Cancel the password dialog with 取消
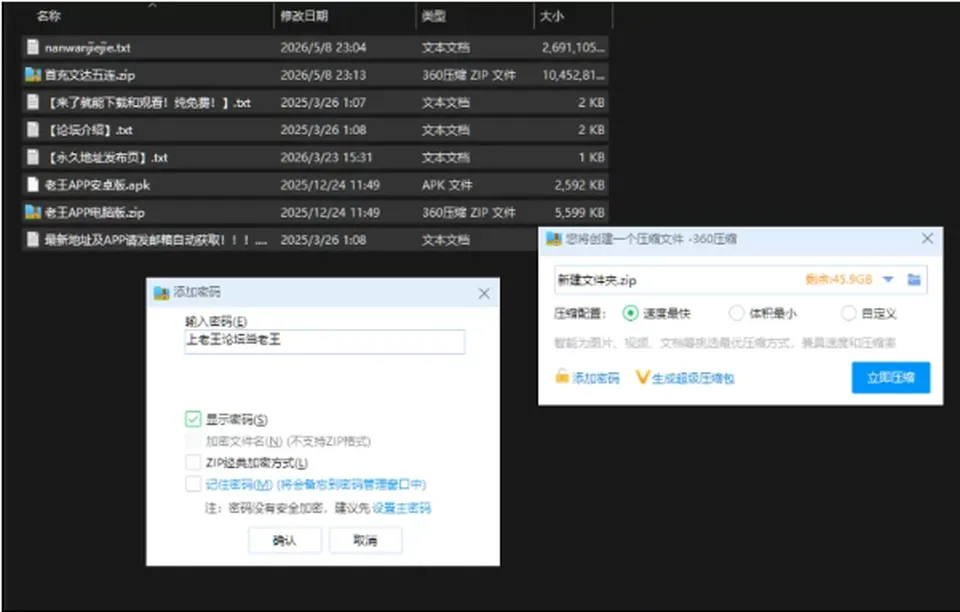The height and width of the screenshot is (612, 960). (366, 540)
